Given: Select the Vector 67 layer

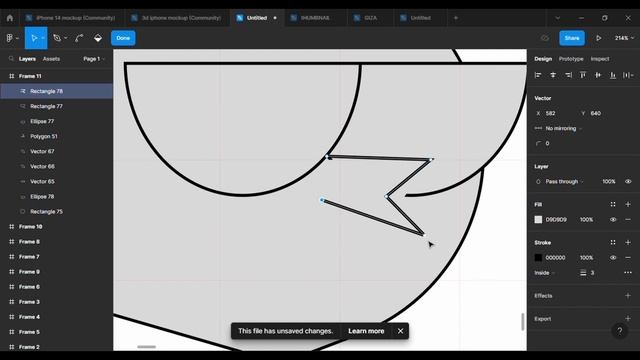Looking at the screenshot, I should tap(57, 151).
